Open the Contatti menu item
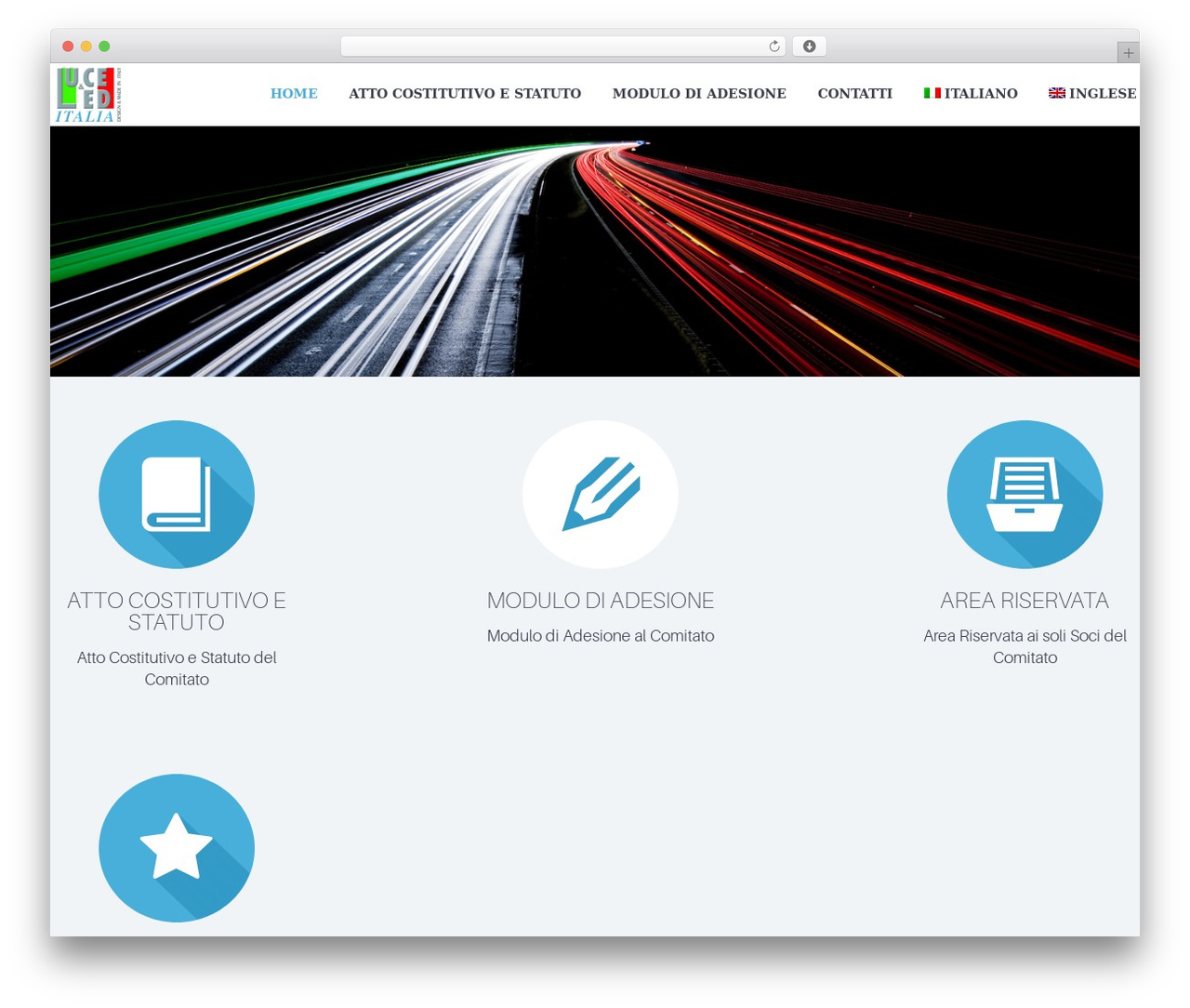Image resolution: width=1190 pixels, height=1008 pixels. click(x=854, y=93)
